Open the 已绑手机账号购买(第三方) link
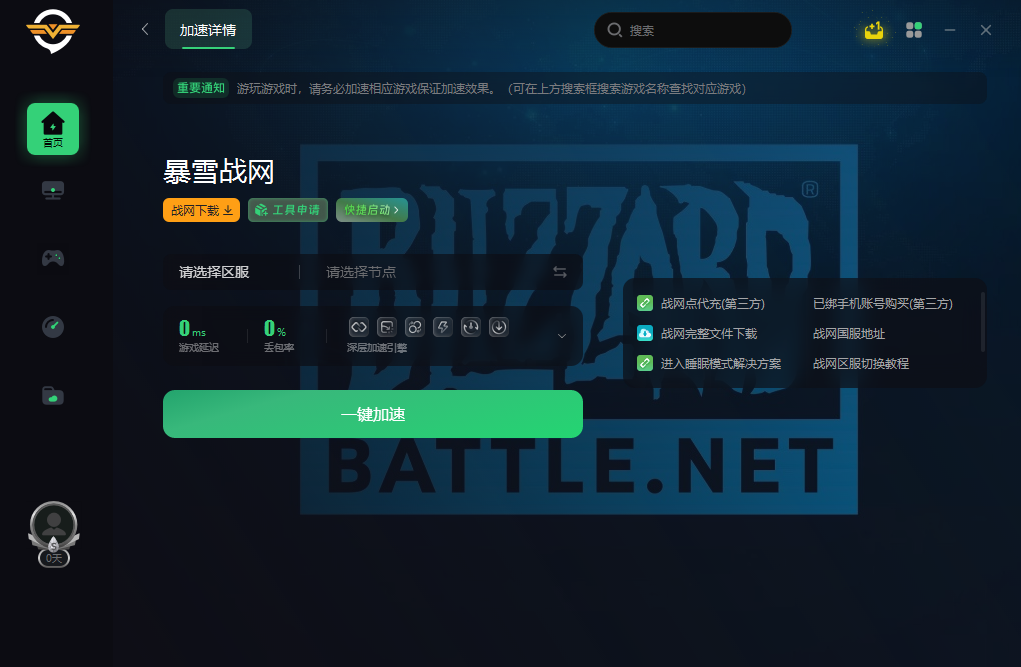1021x667 pixels. click(x=883, y=304)
